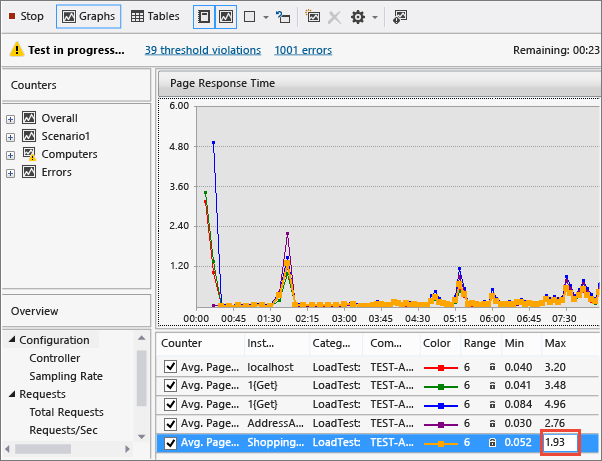This screenshot has height=461, width=602.
Task: Click the Overview horizontal scroll-right arrow
Action: pos(127,449)
